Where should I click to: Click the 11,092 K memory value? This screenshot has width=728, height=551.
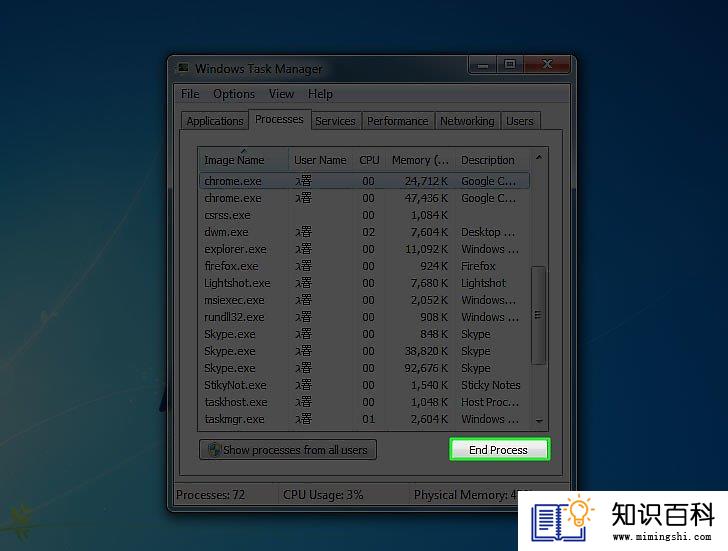coord(426,249)
